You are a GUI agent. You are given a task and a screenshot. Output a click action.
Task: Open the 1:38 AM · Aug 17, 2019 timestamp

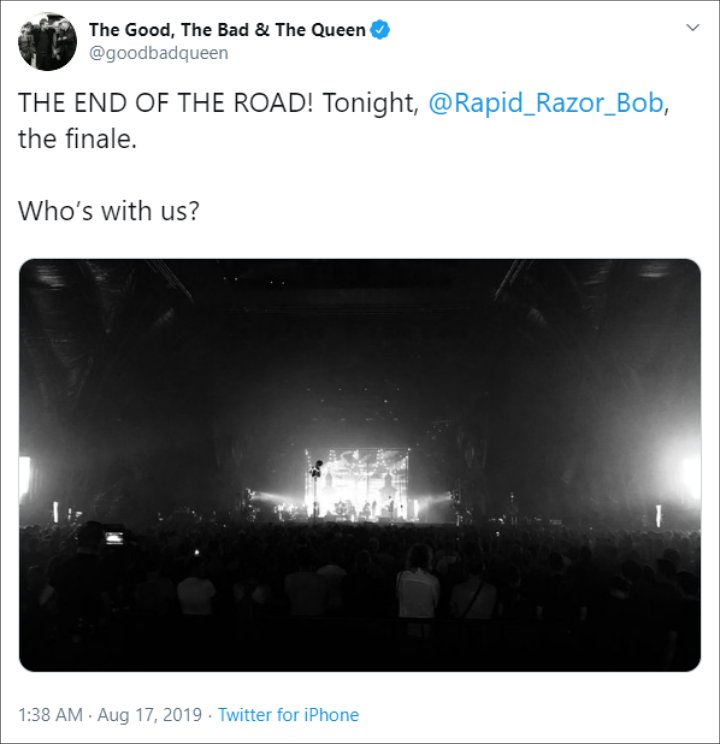(110, 715)
